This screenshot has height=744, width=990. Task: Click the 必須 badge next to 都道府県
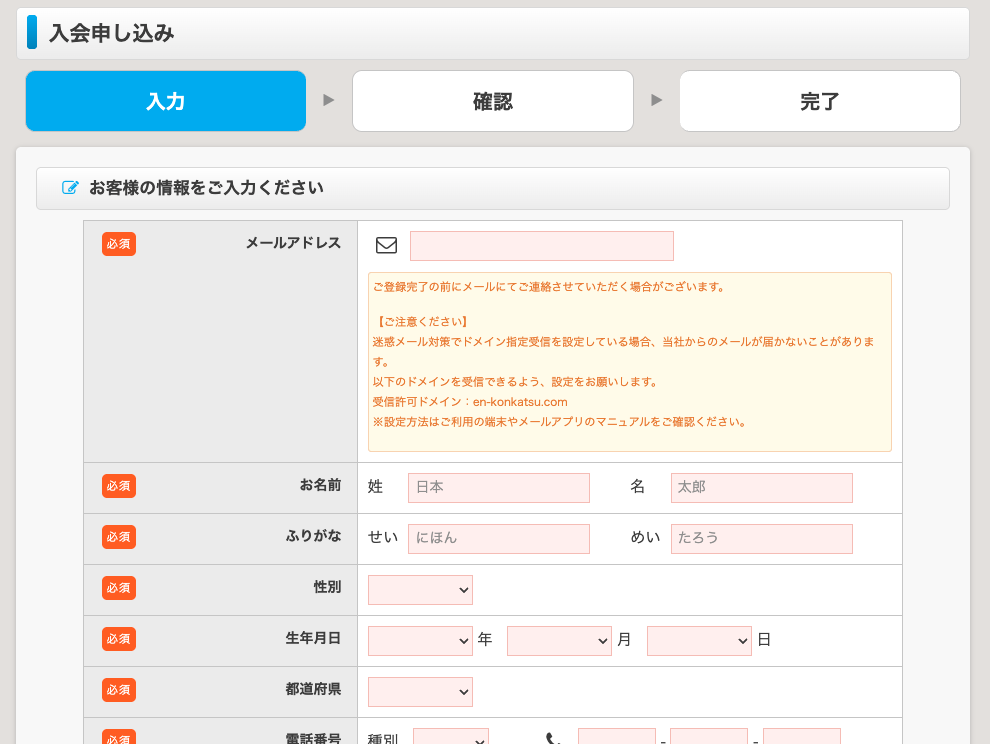coord(118,689)
